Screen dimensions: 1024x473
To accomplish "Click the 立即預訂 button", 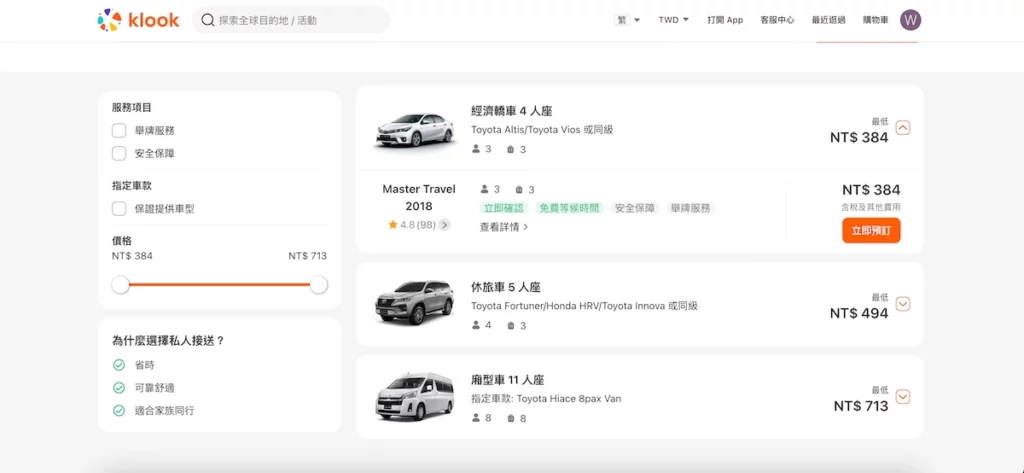I will (x=871, y=231).
